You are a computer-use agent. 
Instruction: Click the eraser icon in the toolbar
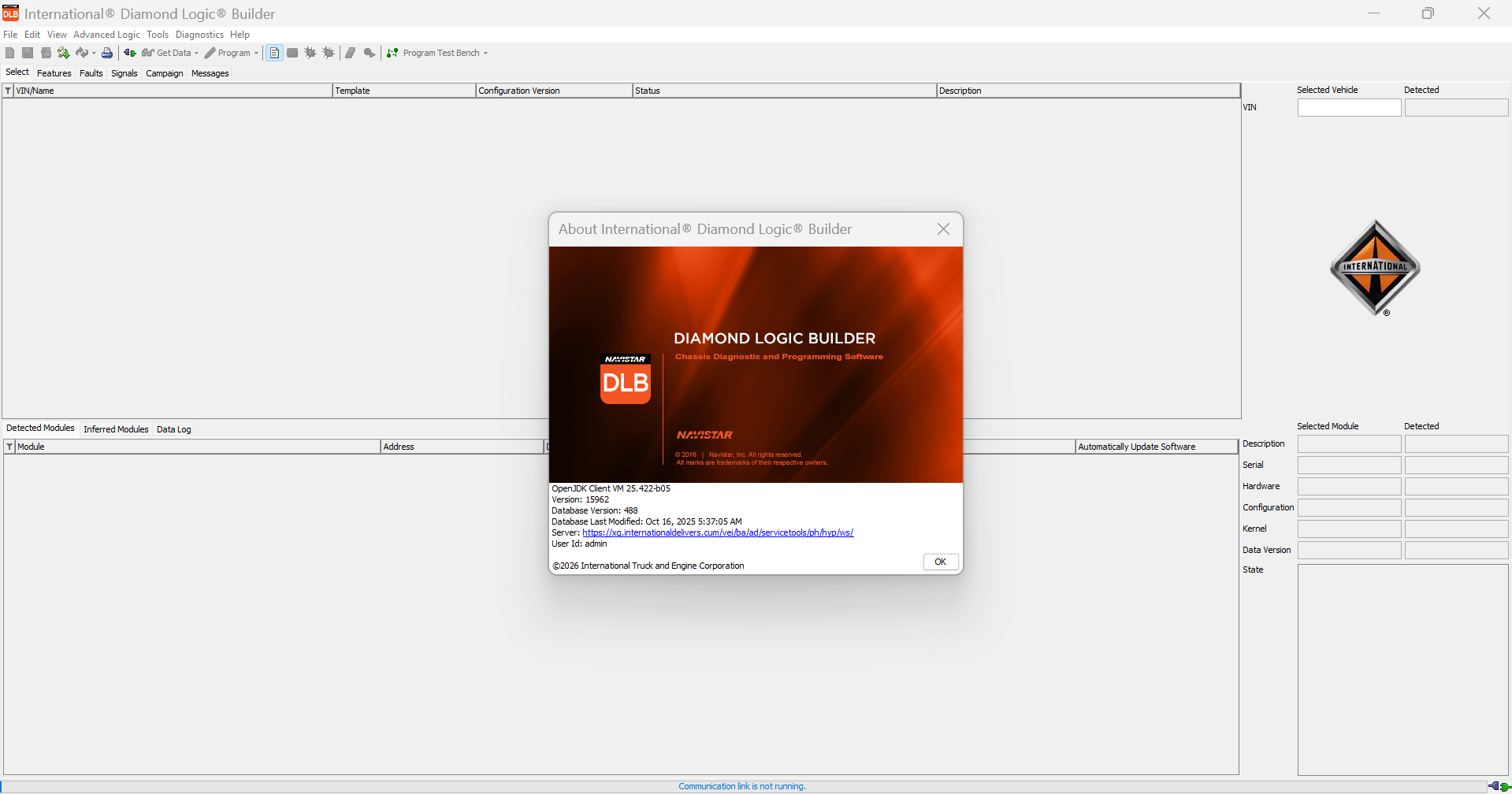(x=351, y=53)
